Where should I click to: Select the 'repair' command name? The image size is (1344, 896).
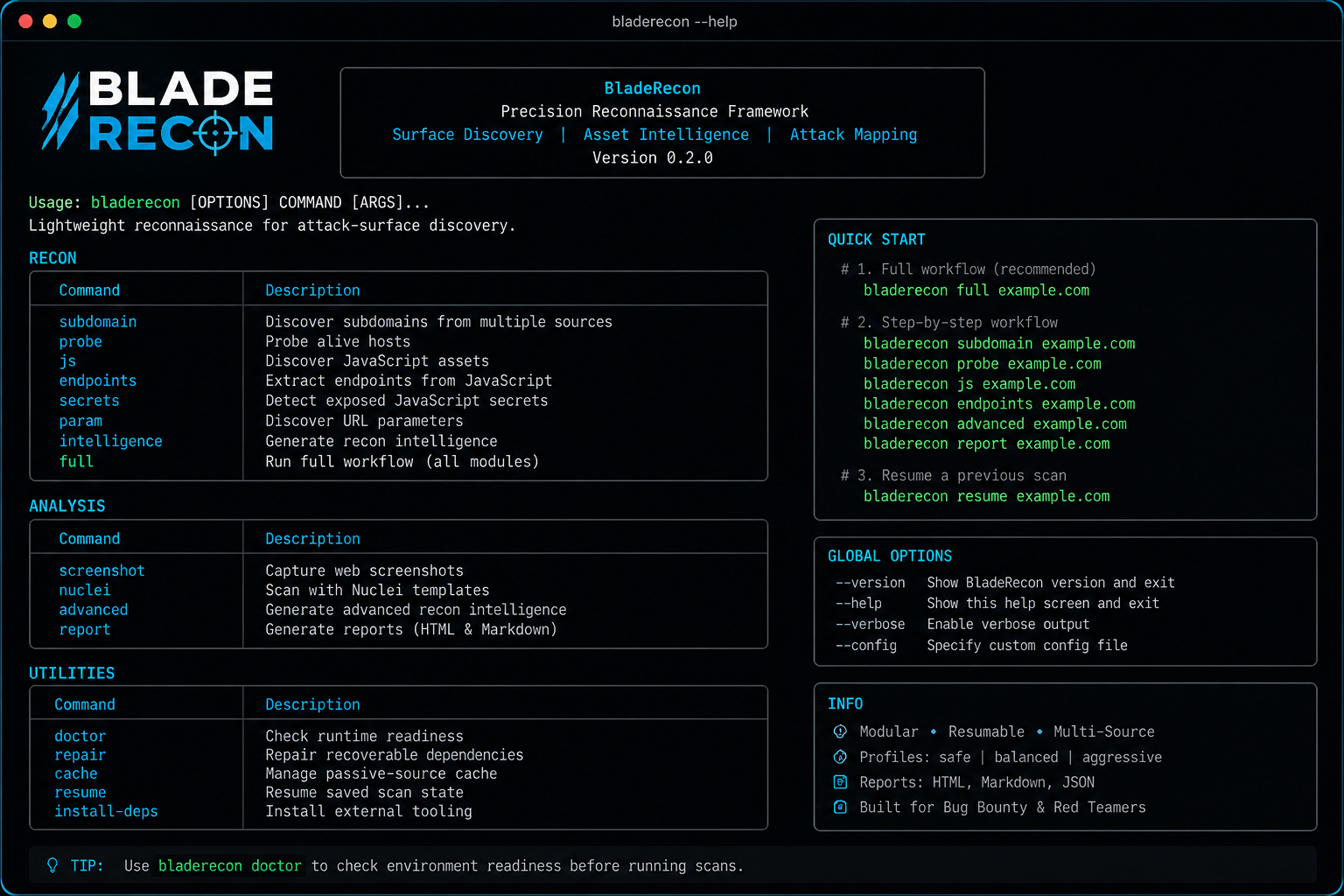point(80,755)
